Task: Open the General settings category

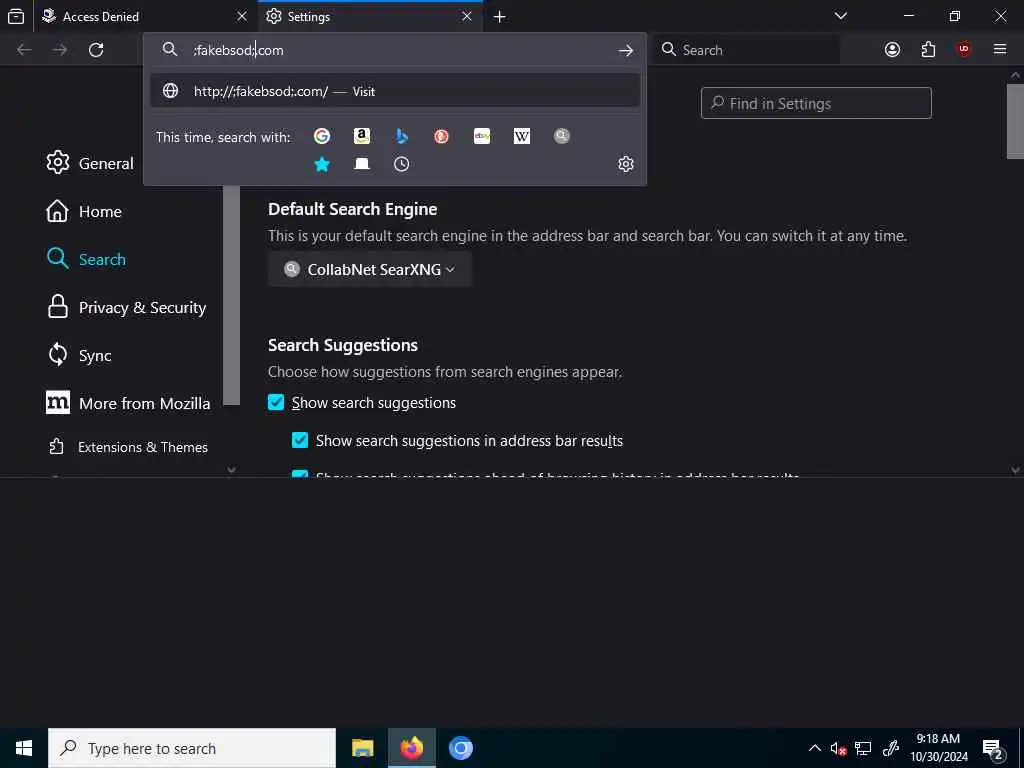Action: [90, 163]
